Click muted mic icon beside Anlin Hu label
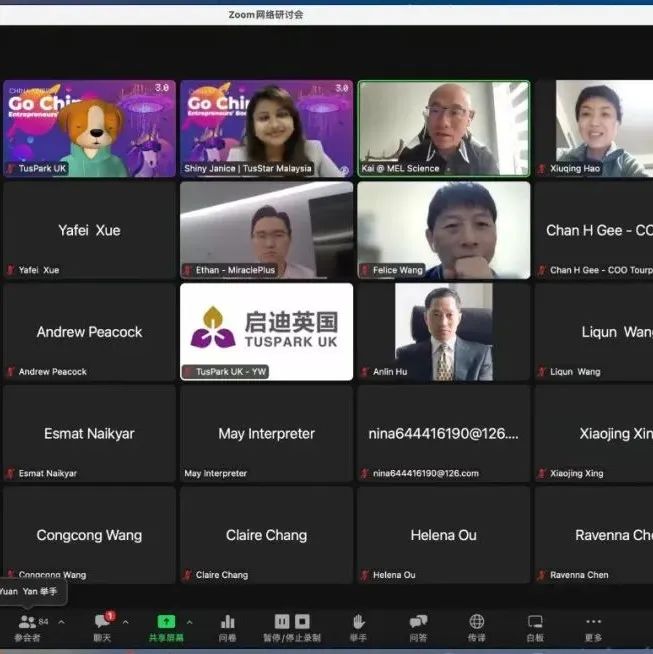The image size is (653, 654). [365, 372]
